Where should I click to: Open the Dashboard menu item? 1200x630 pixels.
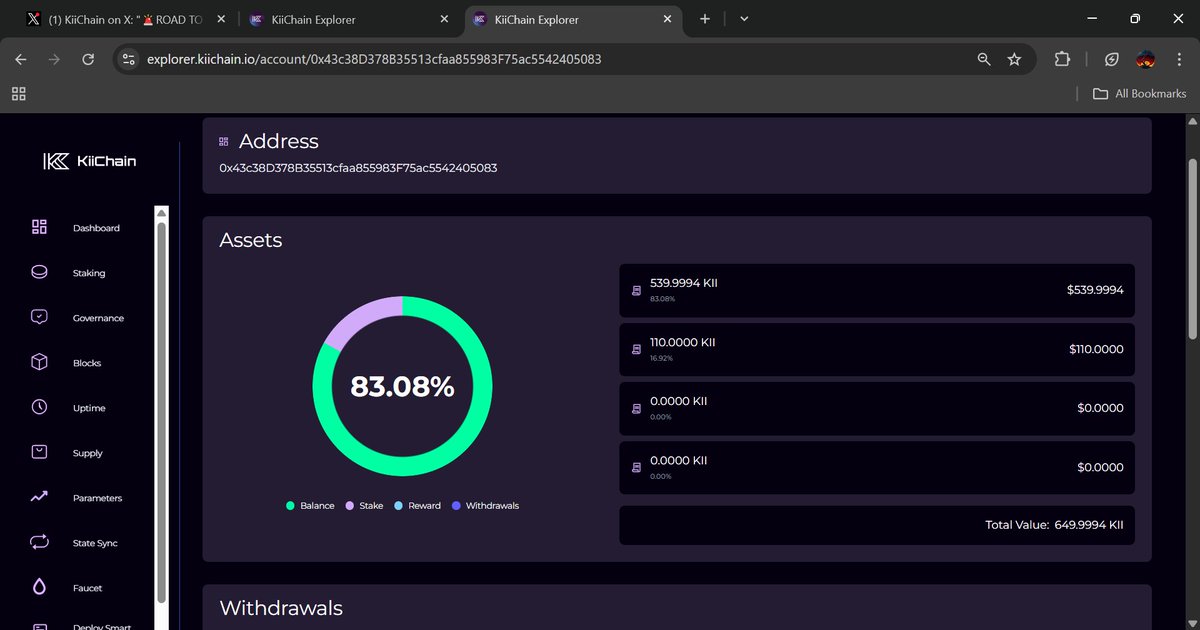coord(96,228)
